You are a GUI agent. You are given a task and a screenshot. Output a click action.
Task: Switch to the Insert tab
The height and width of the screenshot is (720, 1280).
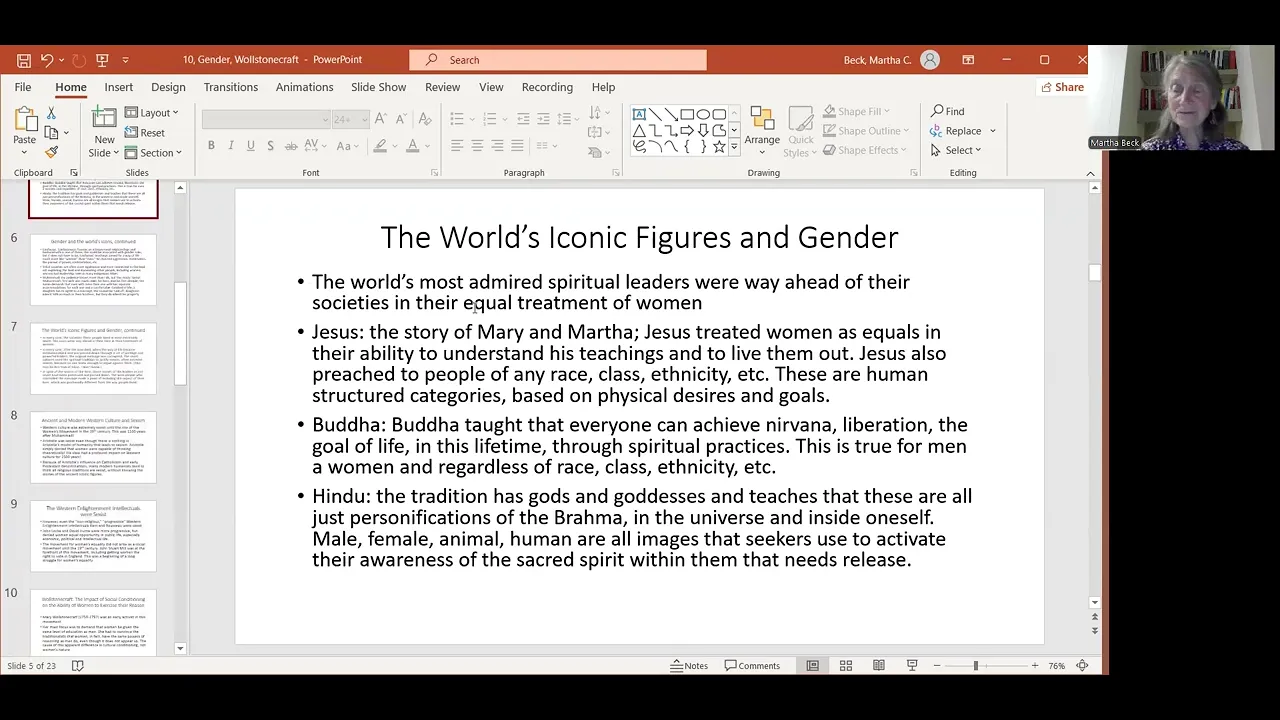click(x=118, y=87)
